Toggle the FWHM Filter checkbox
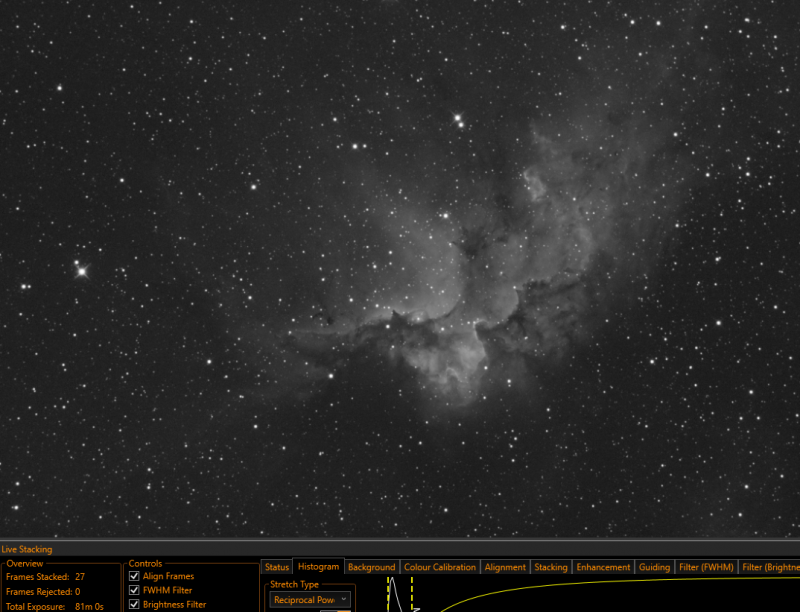 click(134, 590)
